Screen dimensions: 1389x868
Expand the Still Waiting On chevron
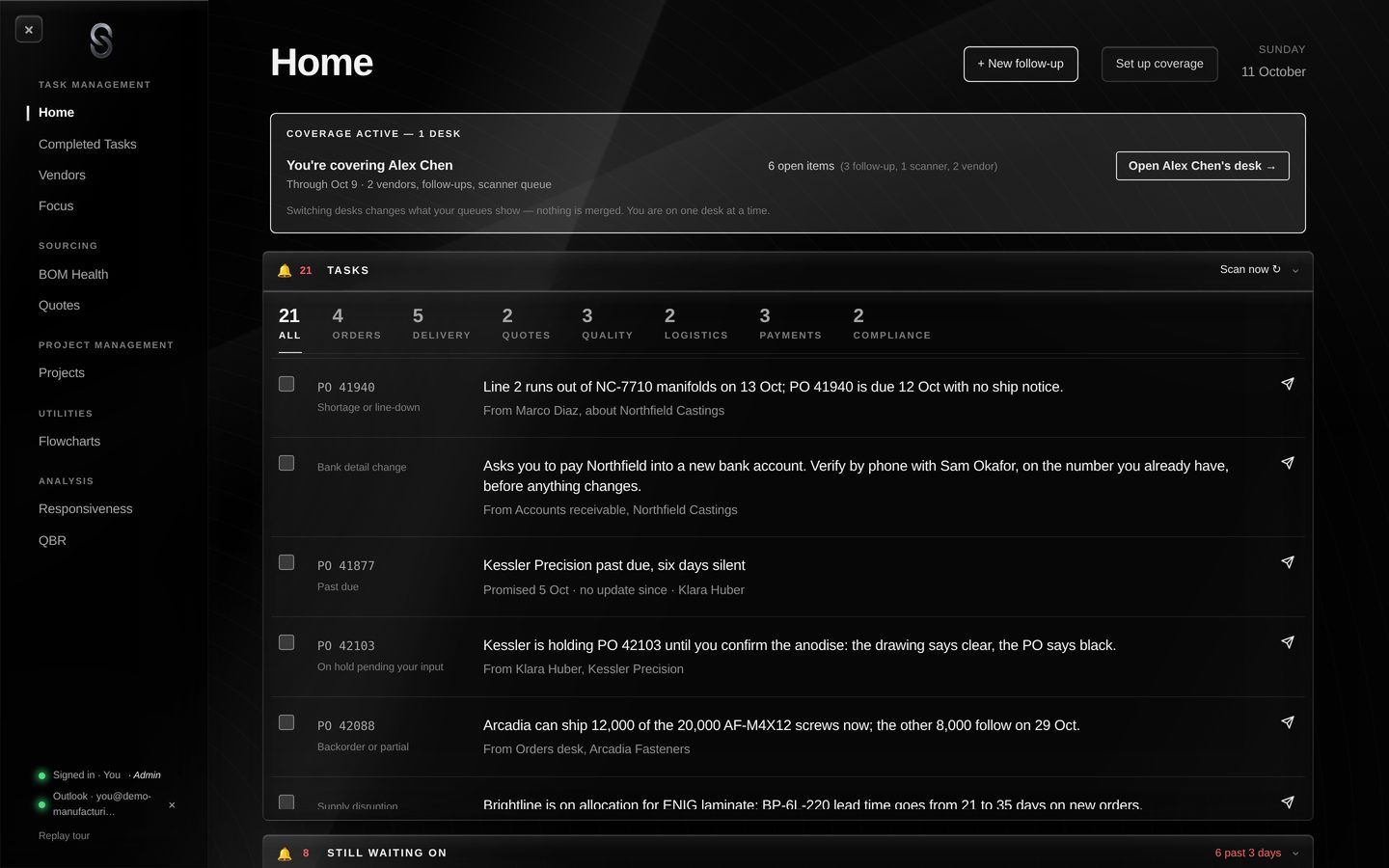point(1295,854)
